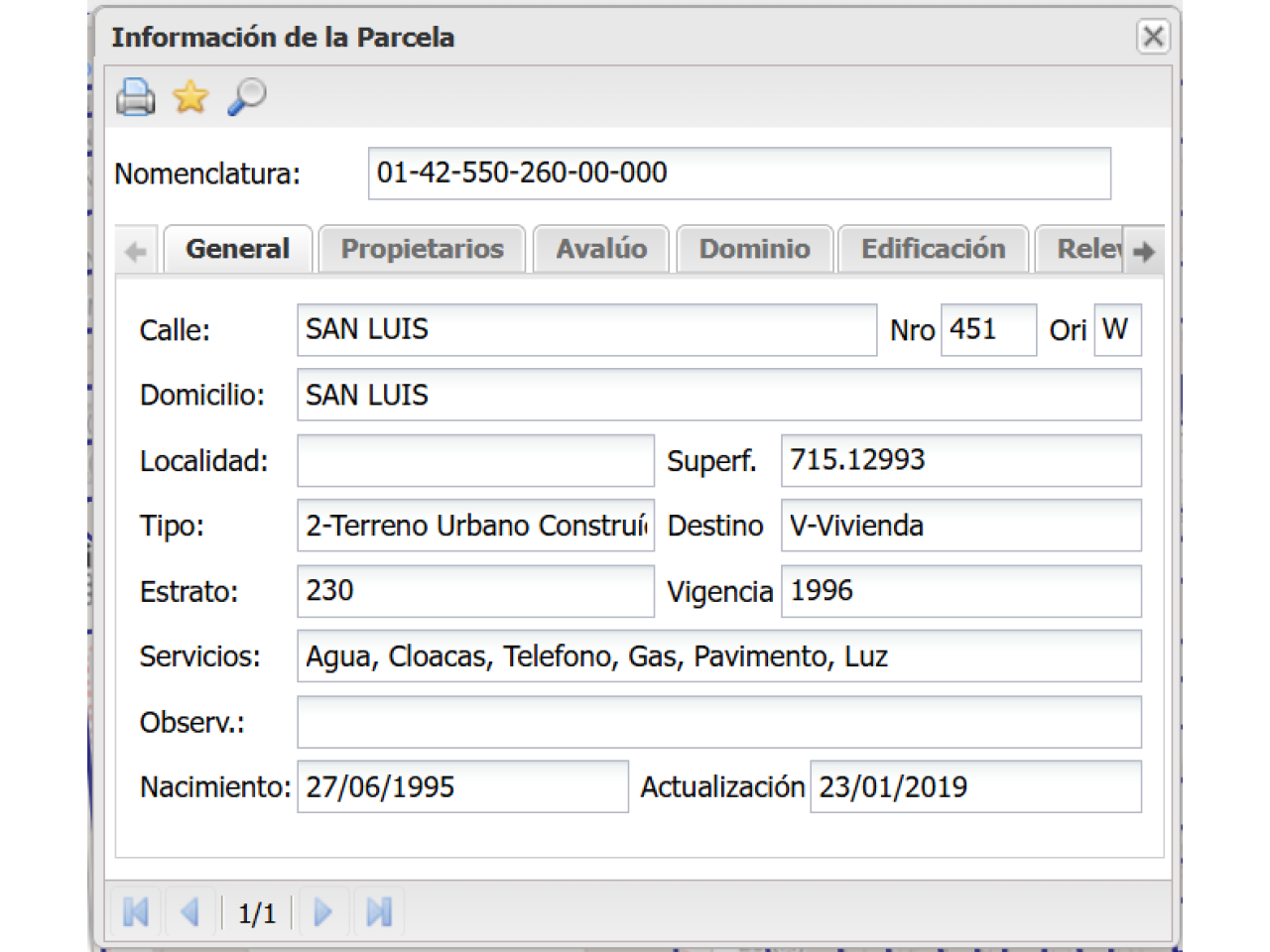Show the Edificación tab

(933, 249)
